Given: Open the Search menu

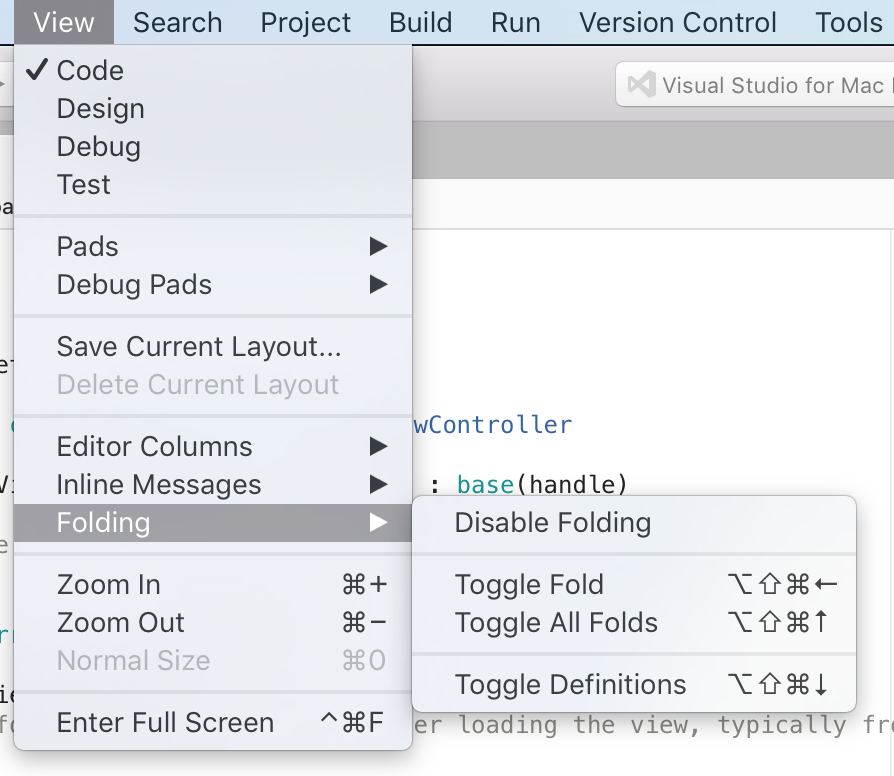Looking at the screenshot, I should (x=178, y=22).
